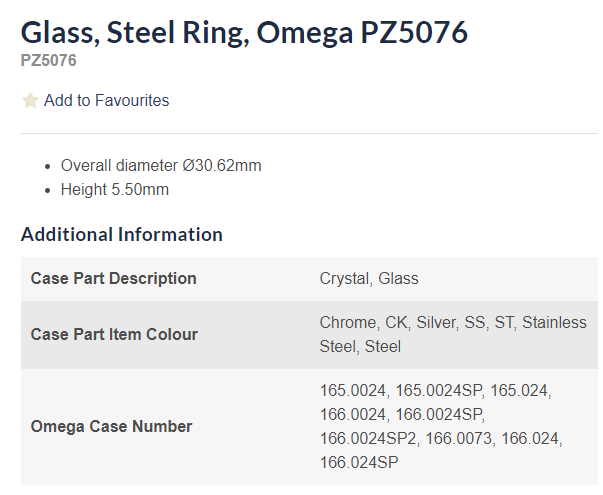Click the star icon beside Add to Favourites
Image resolution: width=603 pixels, height=495 pixels.
pos(30,101)
